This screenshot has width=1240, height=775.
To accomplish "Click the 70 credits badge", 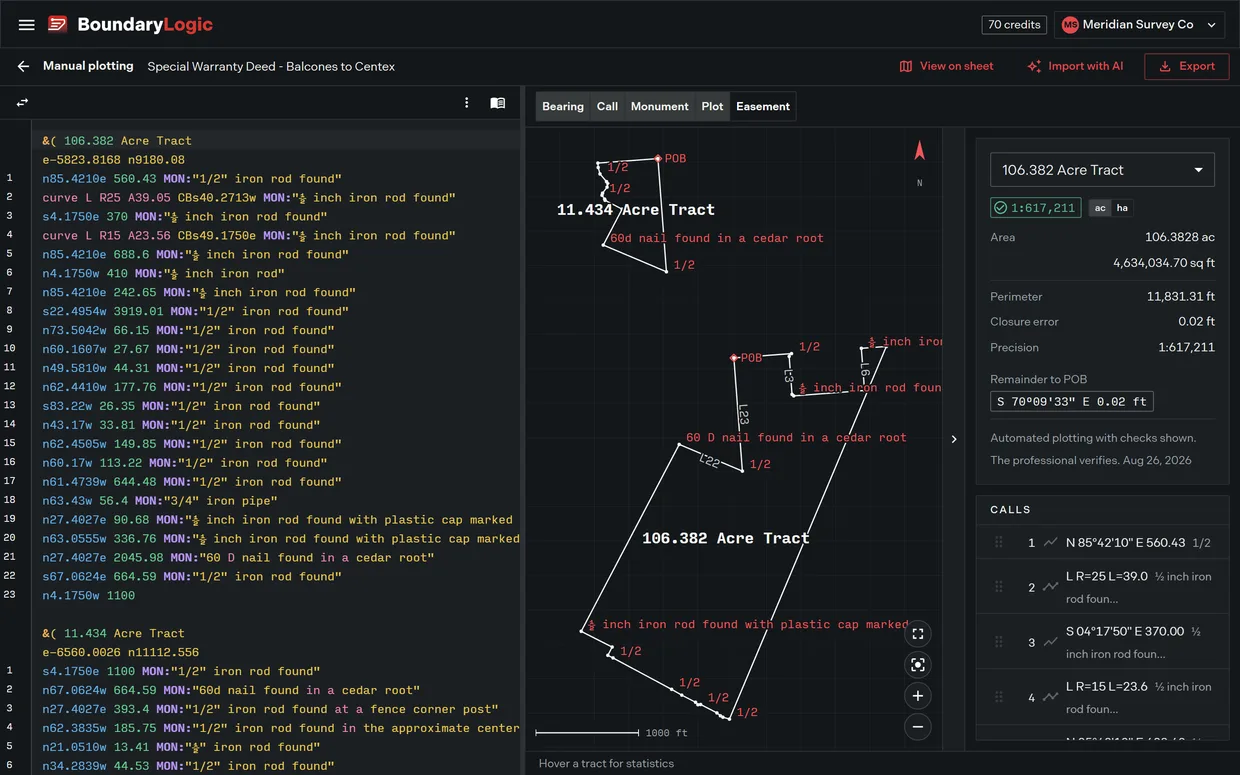I will coord(1015,25).
